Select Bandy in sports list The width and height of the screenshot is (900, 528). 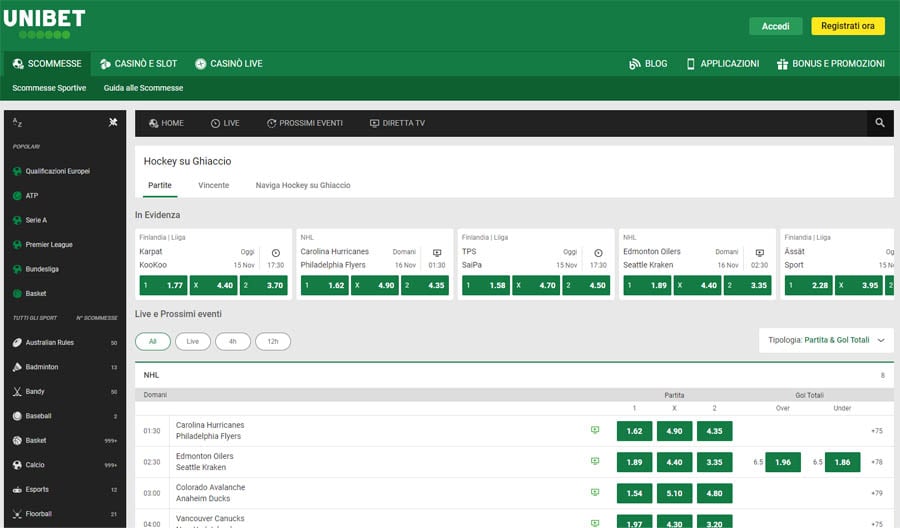click(65, 391)
